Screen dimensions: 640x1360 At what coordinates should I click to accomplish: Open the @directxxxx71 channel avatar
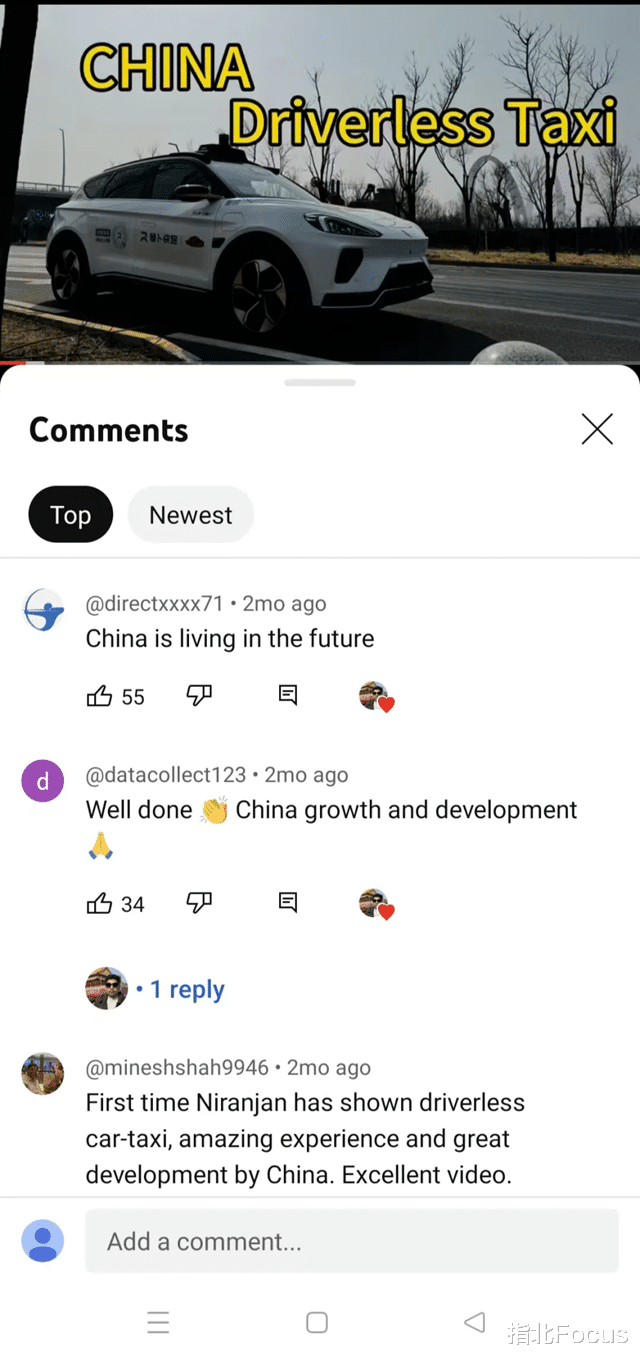43,610
